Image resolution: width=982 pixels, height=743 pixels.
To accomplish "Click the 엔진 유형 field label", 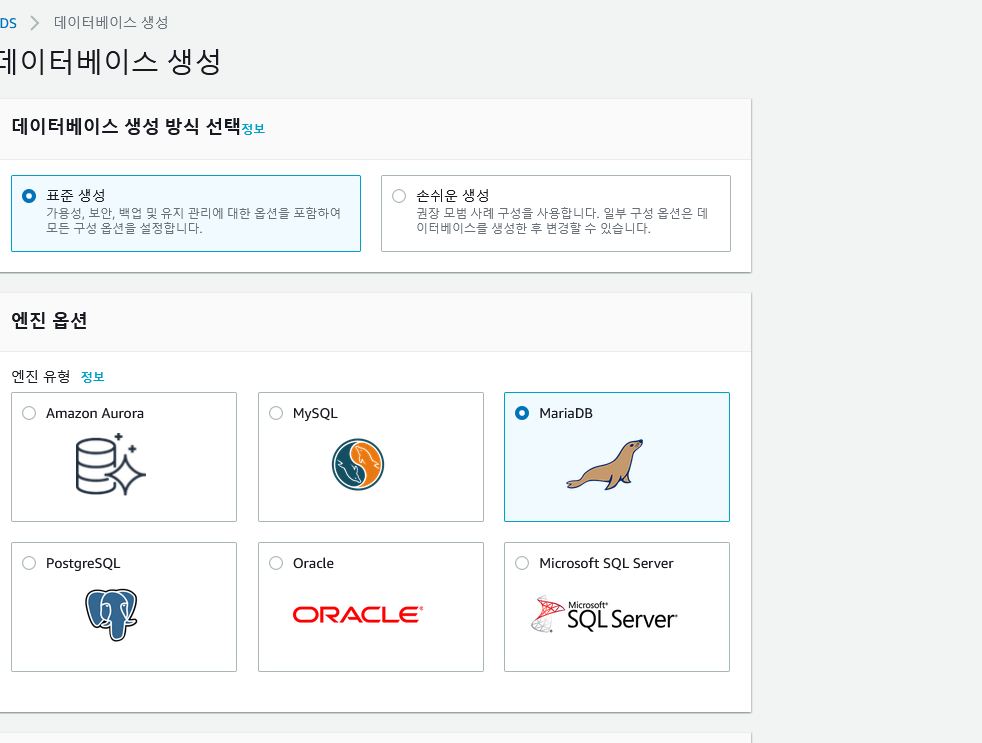I will (41, 377).
